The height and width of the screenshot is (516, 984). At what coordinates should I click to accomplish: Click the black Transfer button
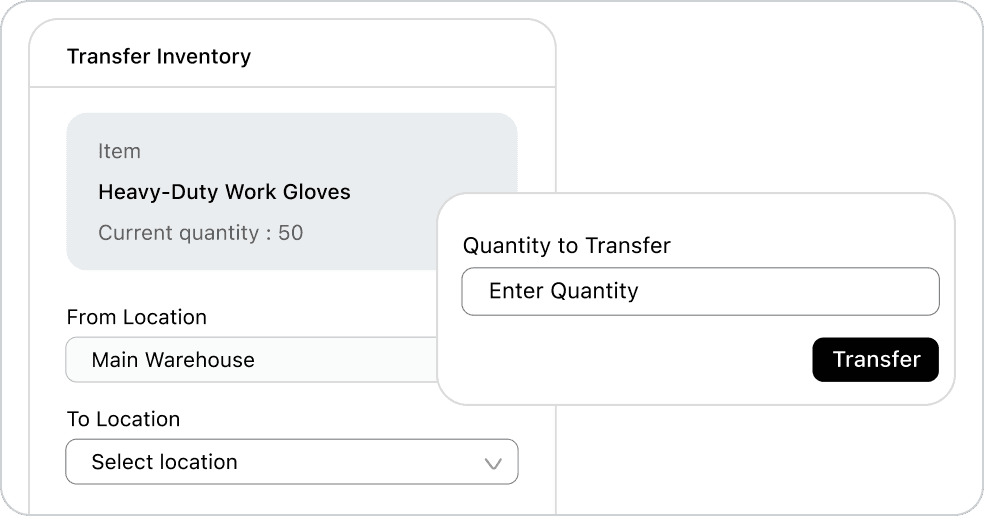875,360
